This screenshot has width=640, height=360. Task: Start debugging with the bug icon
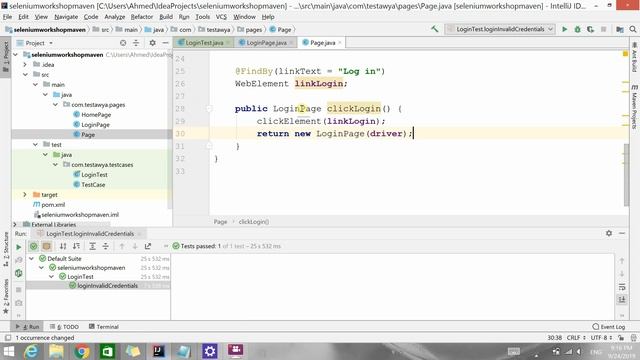[x=577, y=29]
